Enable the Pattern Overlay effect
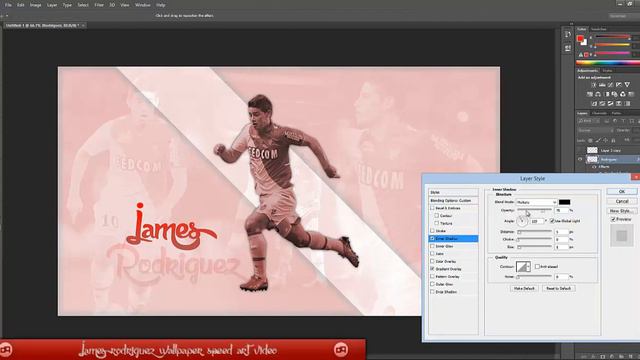The width and height of the screenshot is (640, 360). tap(432, 276)
